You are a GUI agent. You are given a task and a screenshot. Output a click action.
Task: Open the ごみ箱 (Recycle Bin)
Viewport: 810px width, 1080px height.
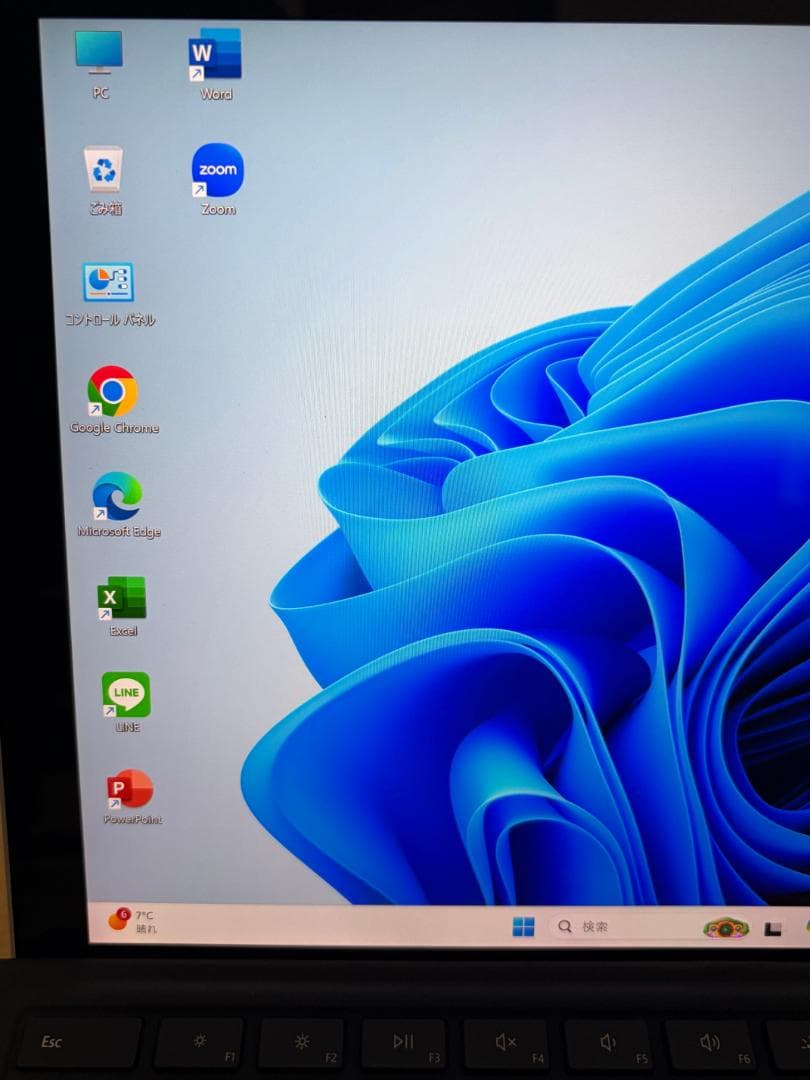[102, 168]
